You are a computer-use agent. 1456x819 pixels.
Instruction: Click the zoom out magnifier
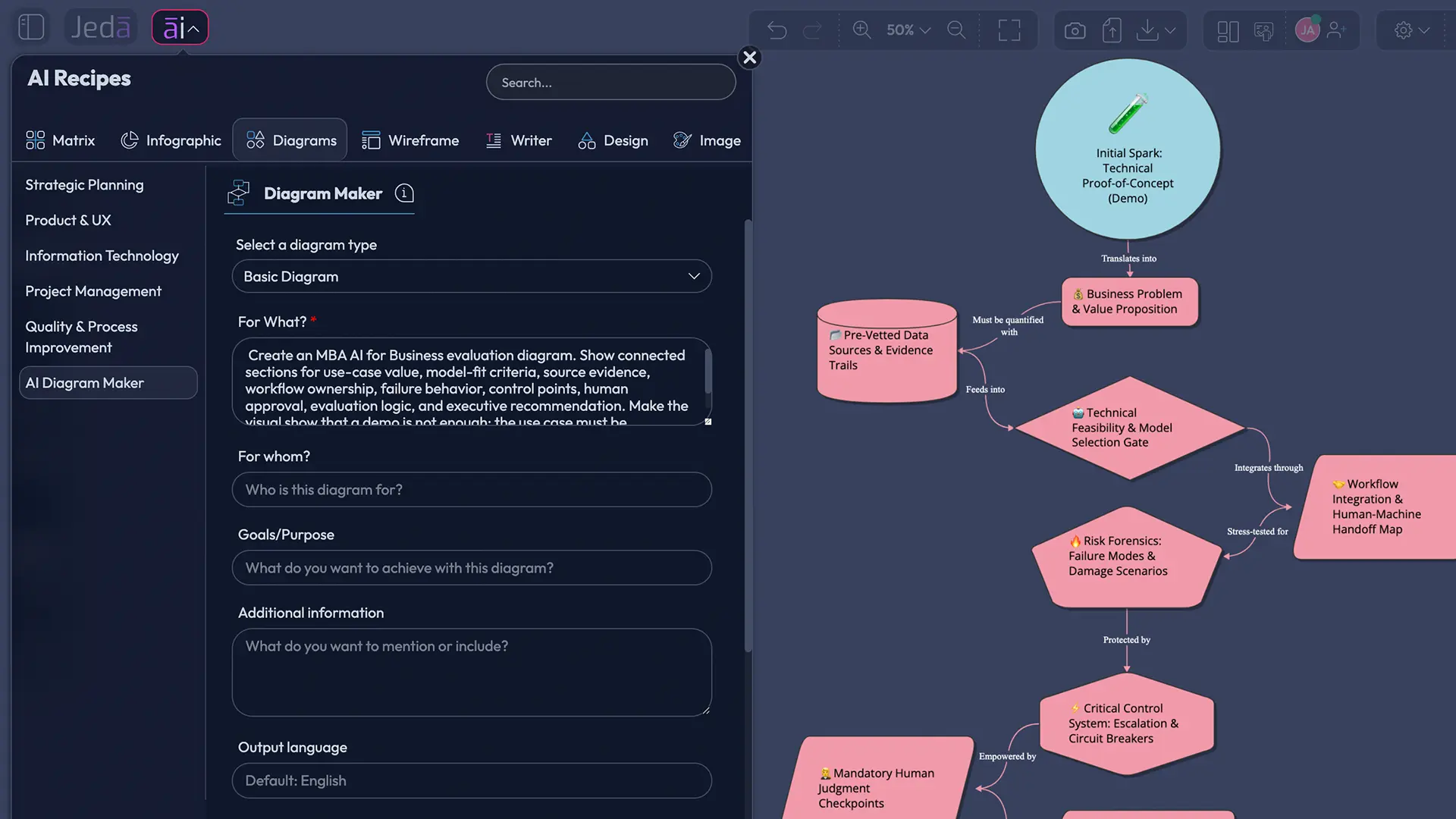click(956, 30)
